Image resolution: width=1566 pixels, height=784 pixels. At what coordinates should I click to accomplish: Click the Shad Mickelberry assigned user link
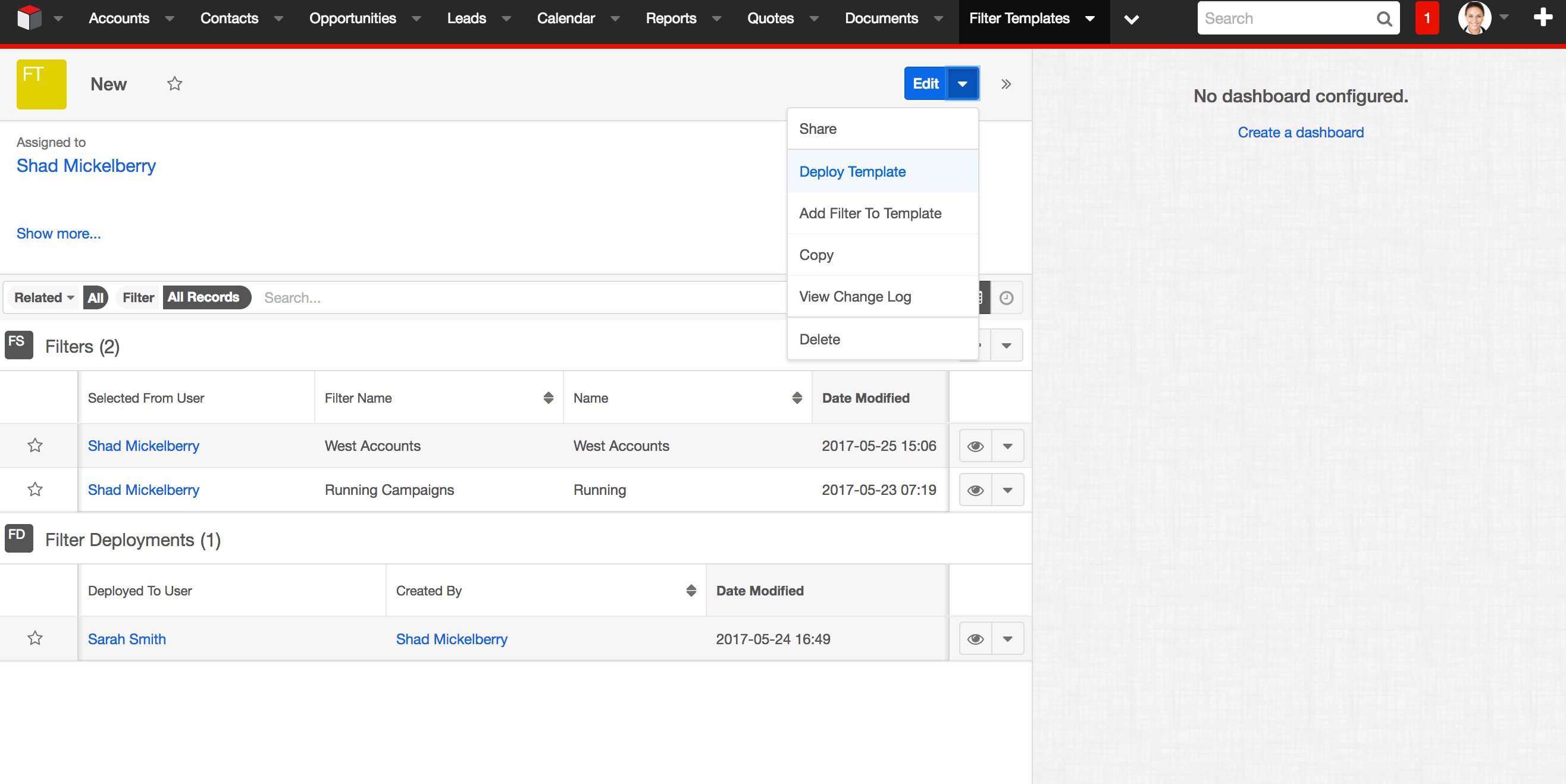pyautogui.click(x=86, y=166)
